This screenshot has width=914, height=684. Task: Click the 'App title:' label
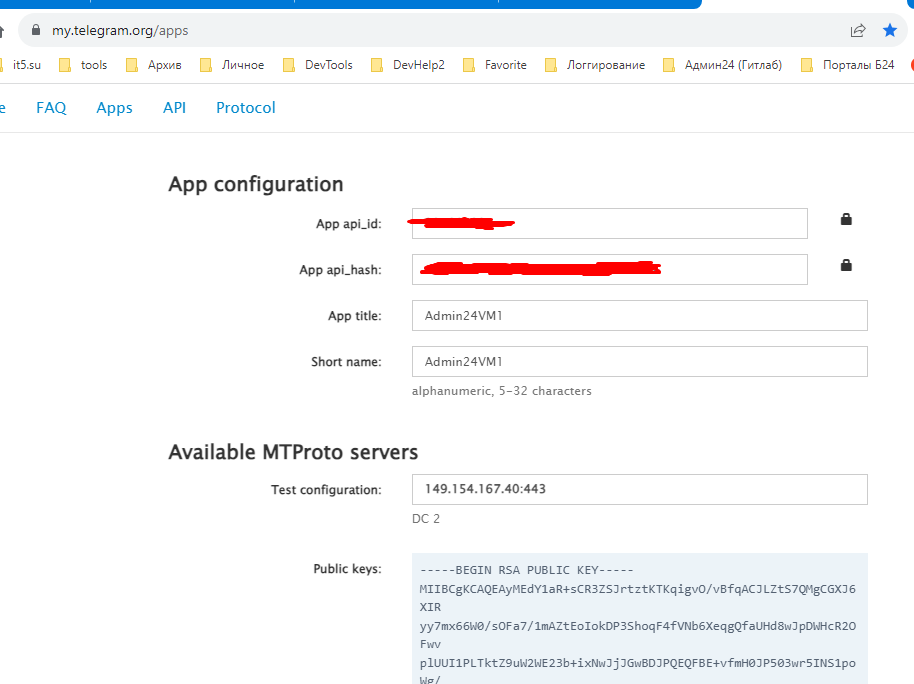[x=354, y=316]
